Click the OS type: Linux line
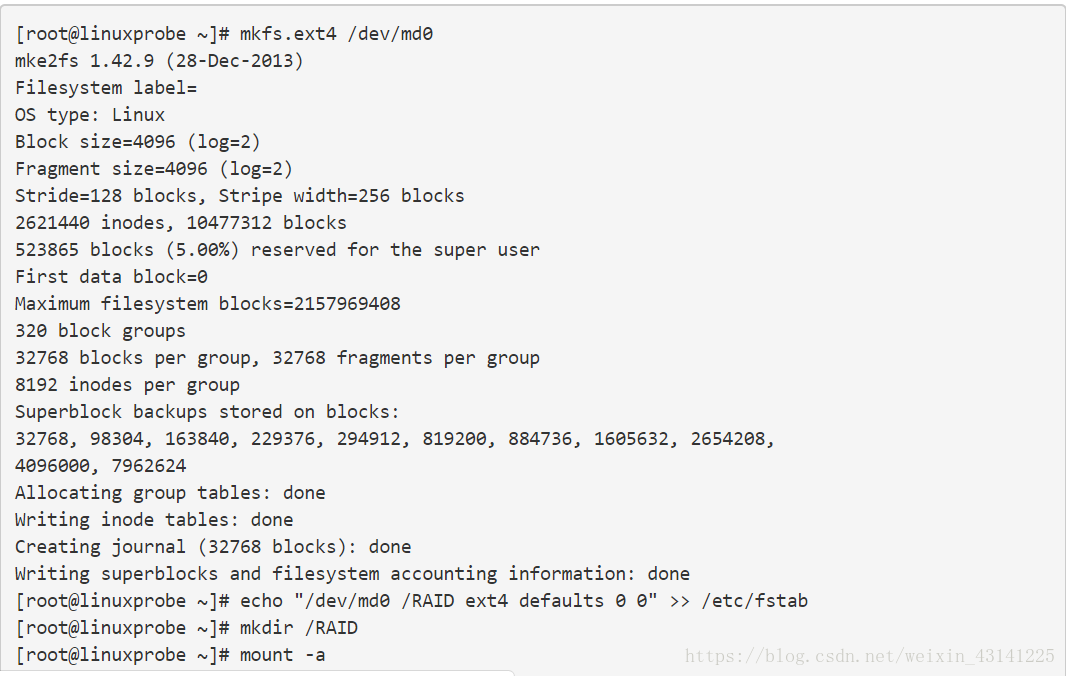This screenshot has height=676, width=1066. (x=90, y=115)
